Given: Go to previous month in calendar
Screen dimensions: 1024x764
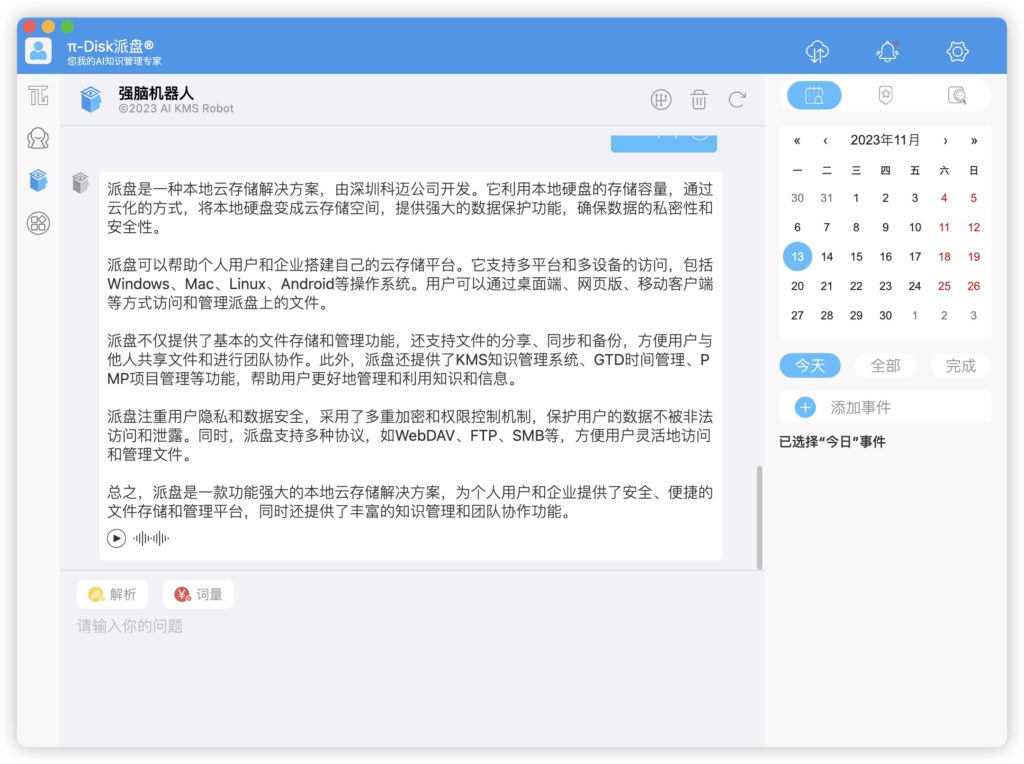Looking at the screenshot, I should click(825, 140).
